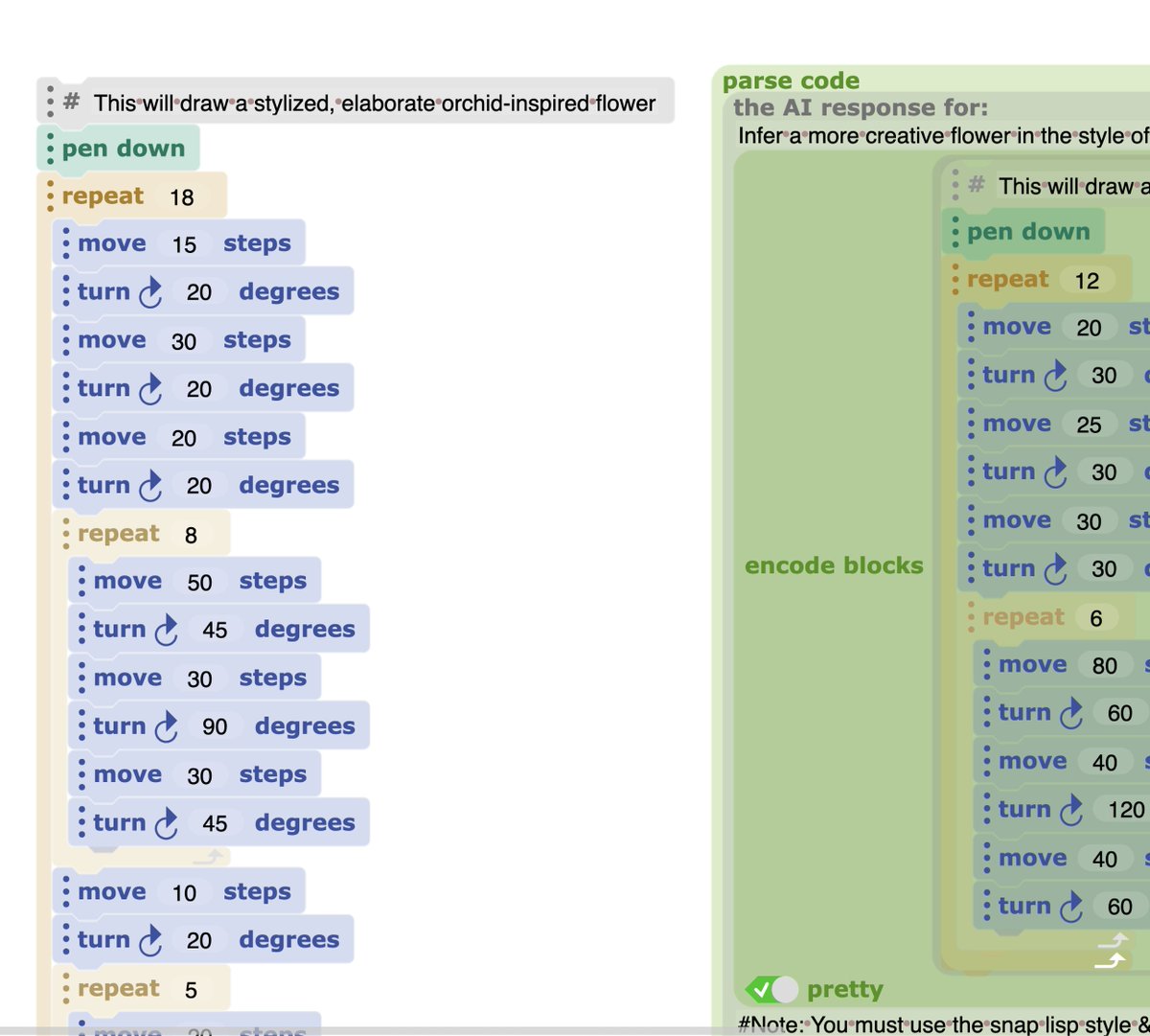Screen dimensions: 1150x1036
Task: Click the '#Note: You must use' text
Action: pyautogui.click(x=944, y=1024)
